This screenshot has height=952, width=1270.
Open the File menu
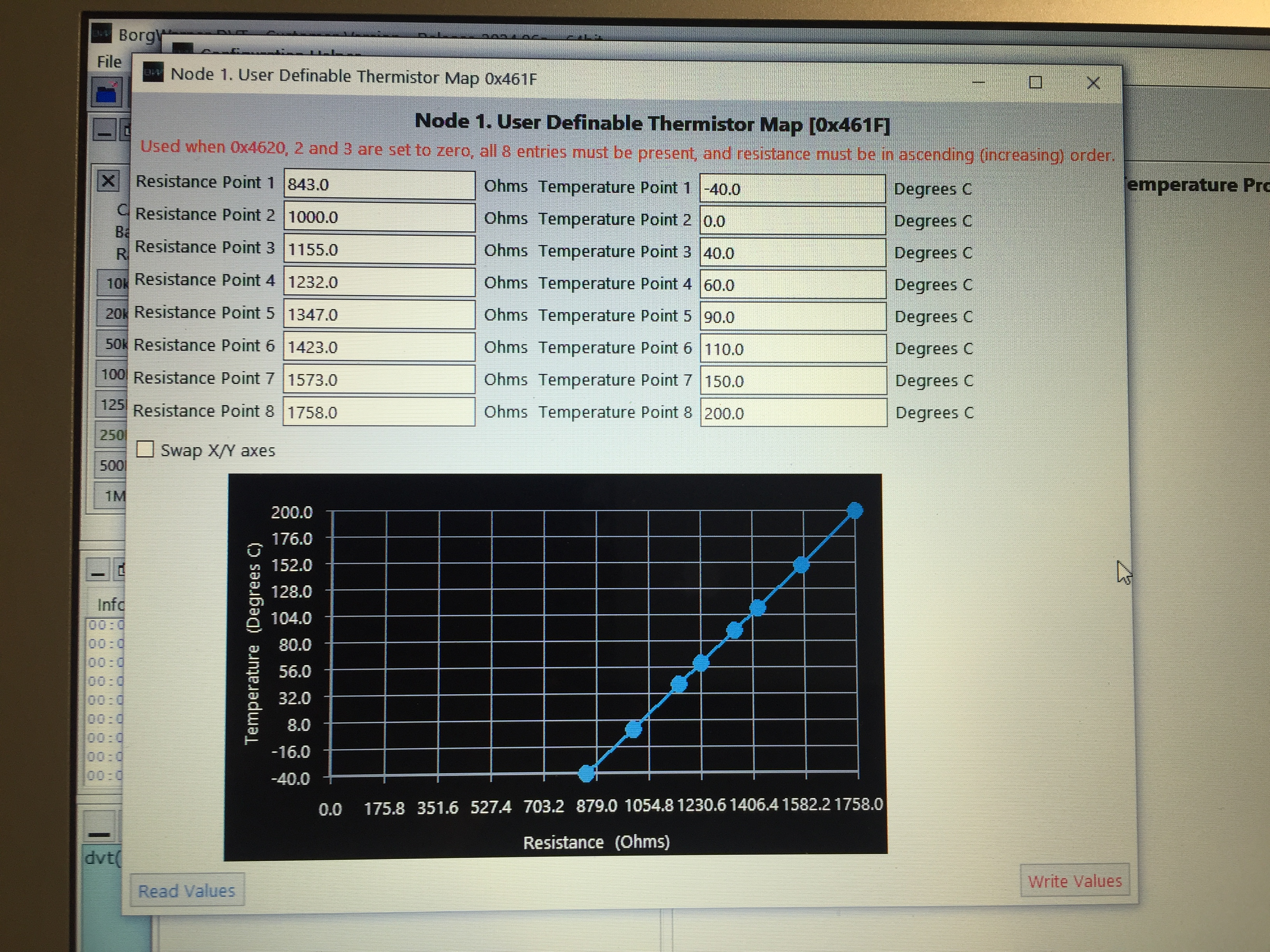click(109, 61)
